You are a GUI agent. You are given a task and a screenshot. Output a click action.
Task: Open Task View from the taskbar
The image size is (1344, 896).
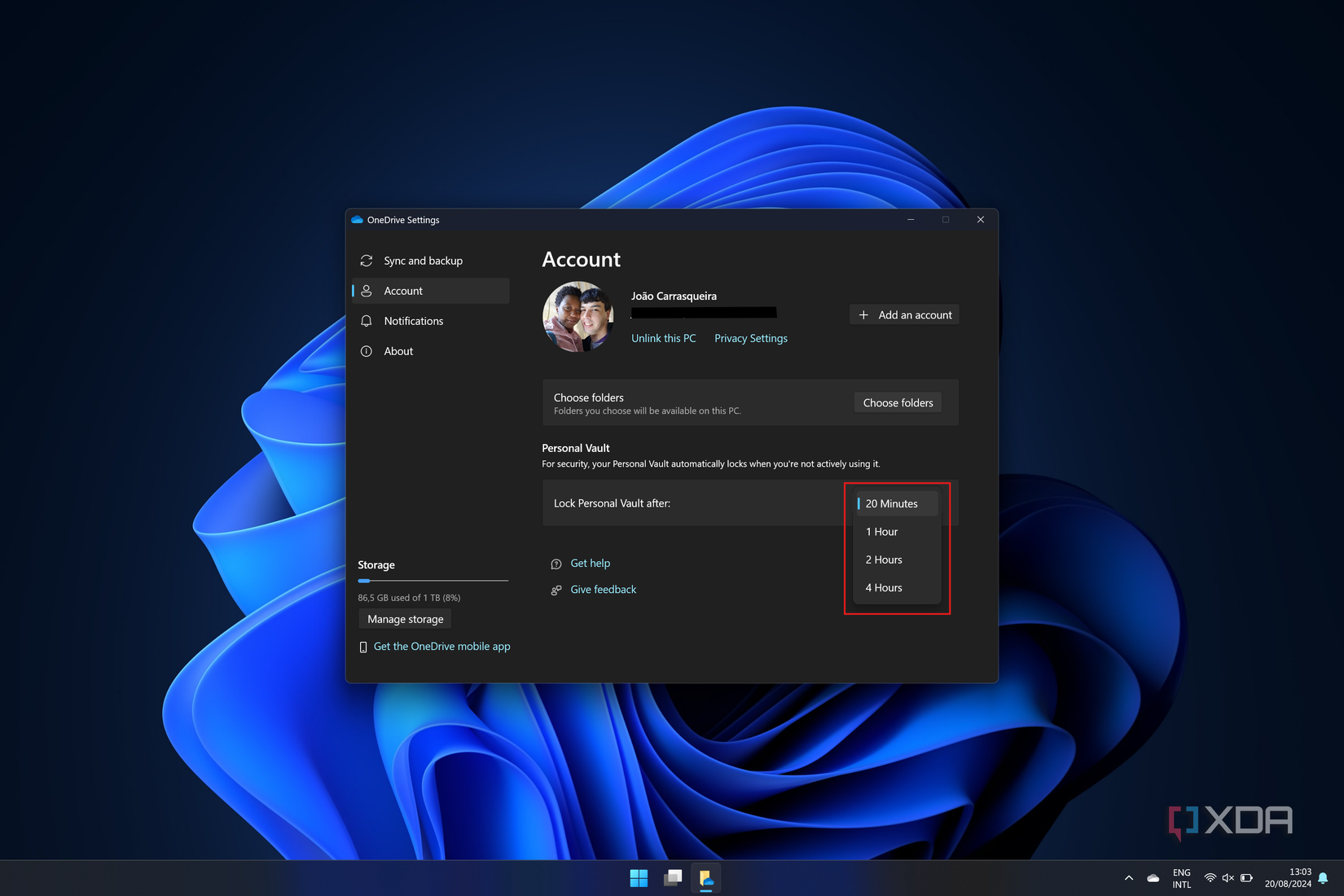coord(673,877)
